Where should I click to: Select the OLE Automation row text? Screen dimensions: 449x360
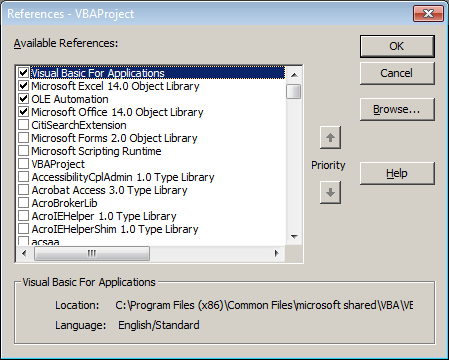(x=70, y=99)
